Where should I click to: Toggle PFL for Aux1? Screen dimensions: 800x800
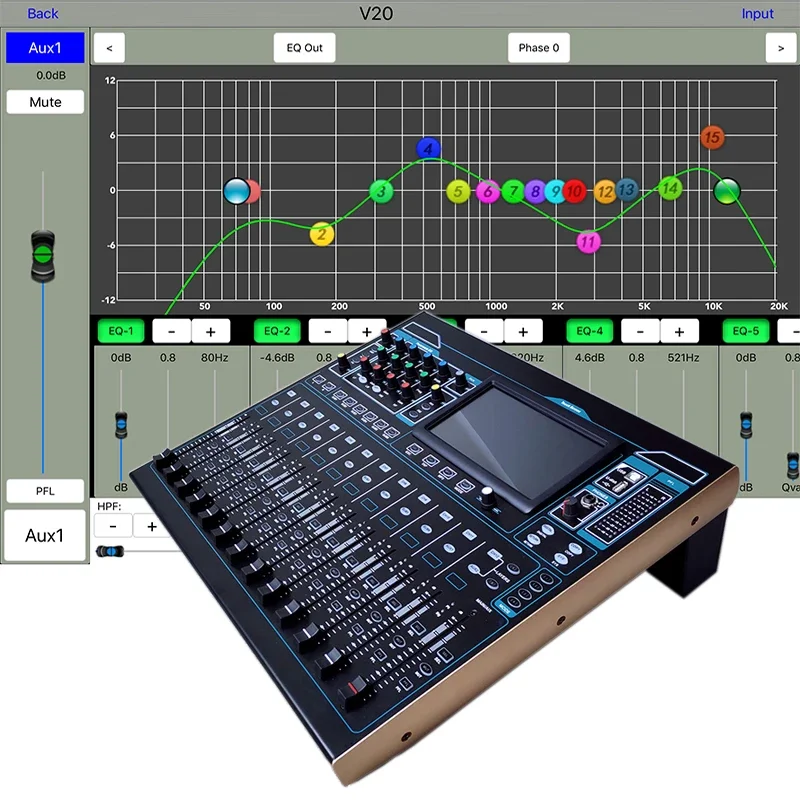tap(45, 491)
